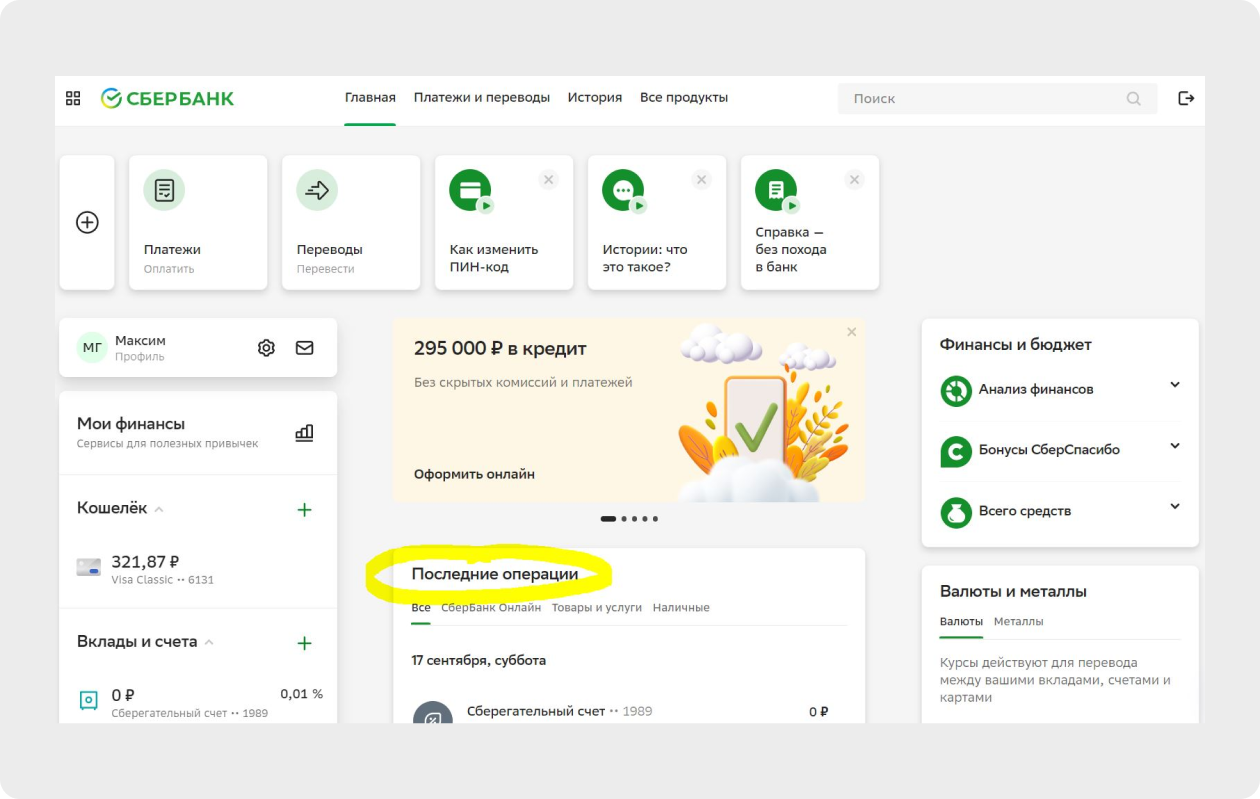Click the Валюты и металлы heading
Viewport: 1260px width, 799px height.
(x=1013, y=591)
